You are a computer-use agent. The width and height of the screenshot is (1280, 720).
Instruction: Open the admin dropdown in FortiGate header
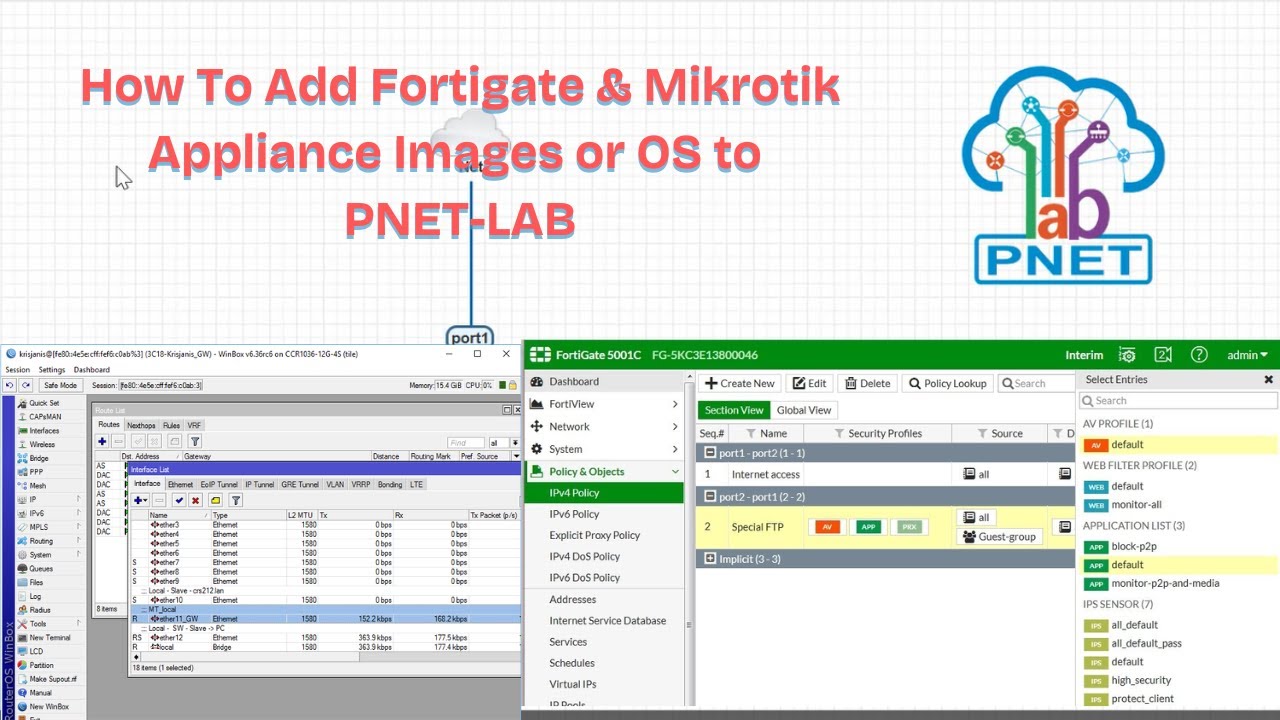click(x=1247, y=355)
